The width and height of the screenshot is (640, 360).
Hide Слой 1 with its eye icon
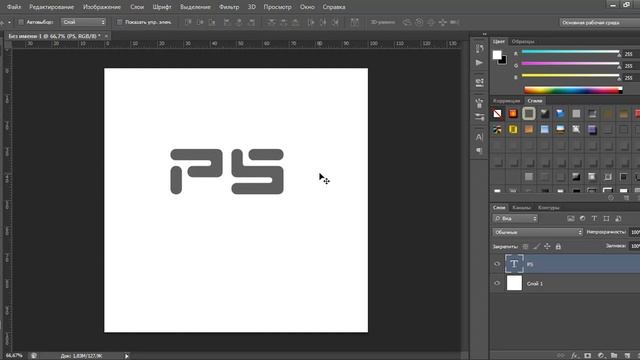pyautogui.click(x=497, y=283)
